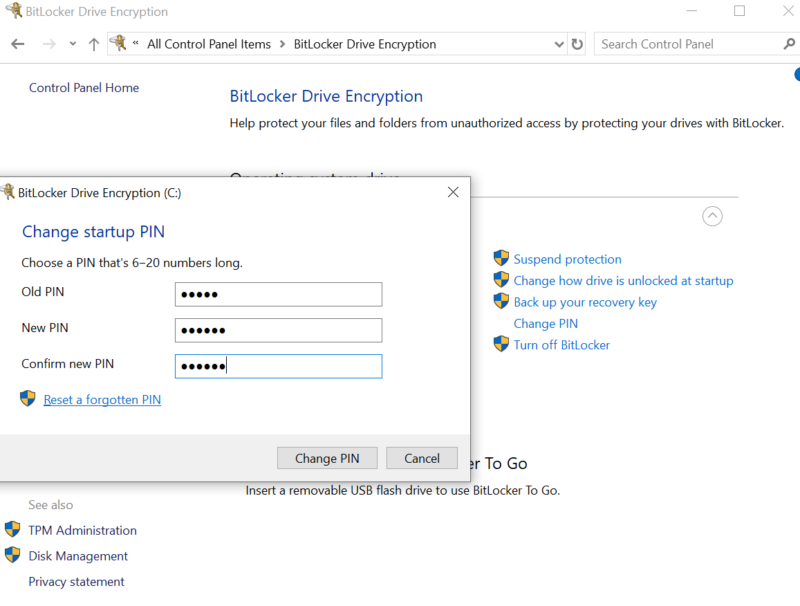The width and height of the screenshot is (800, 606).
Task: Focus the Old PIN input field
Action: (278, 294)
